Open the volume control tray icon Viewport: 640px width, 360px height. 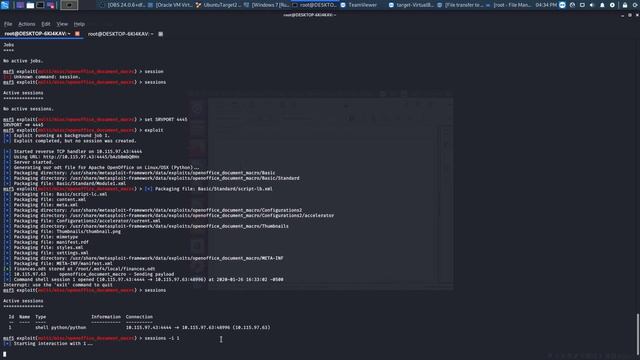pyautogui.click(x=592, y=5)
